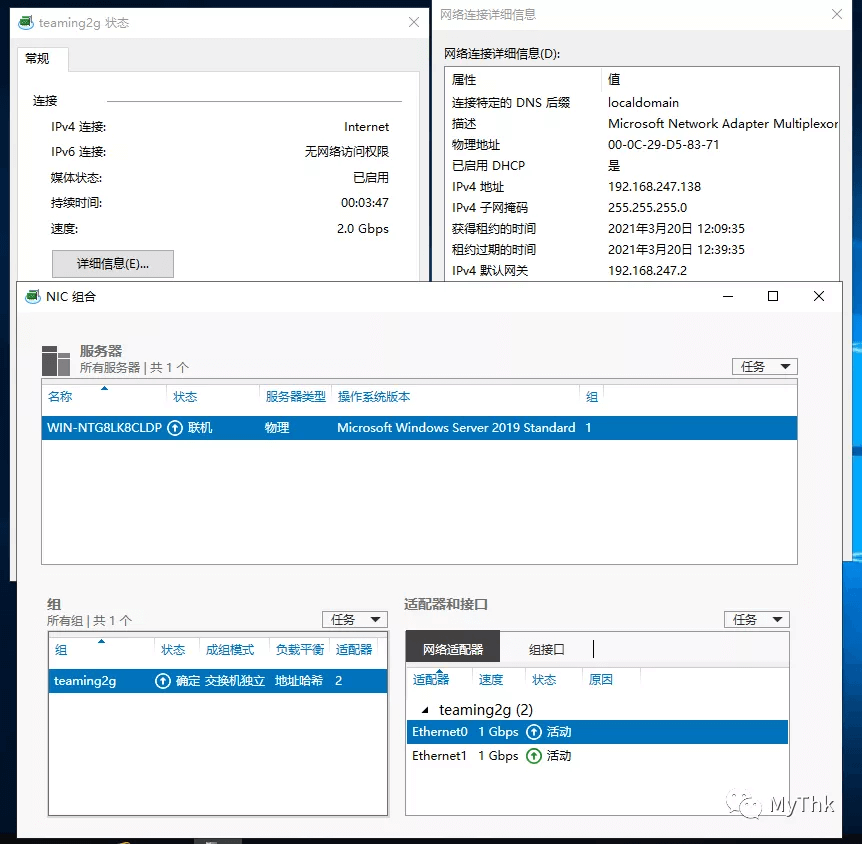Sort teams by 负载平衡 column
This screenshot has width=862, height=844.
coord(300,650)
